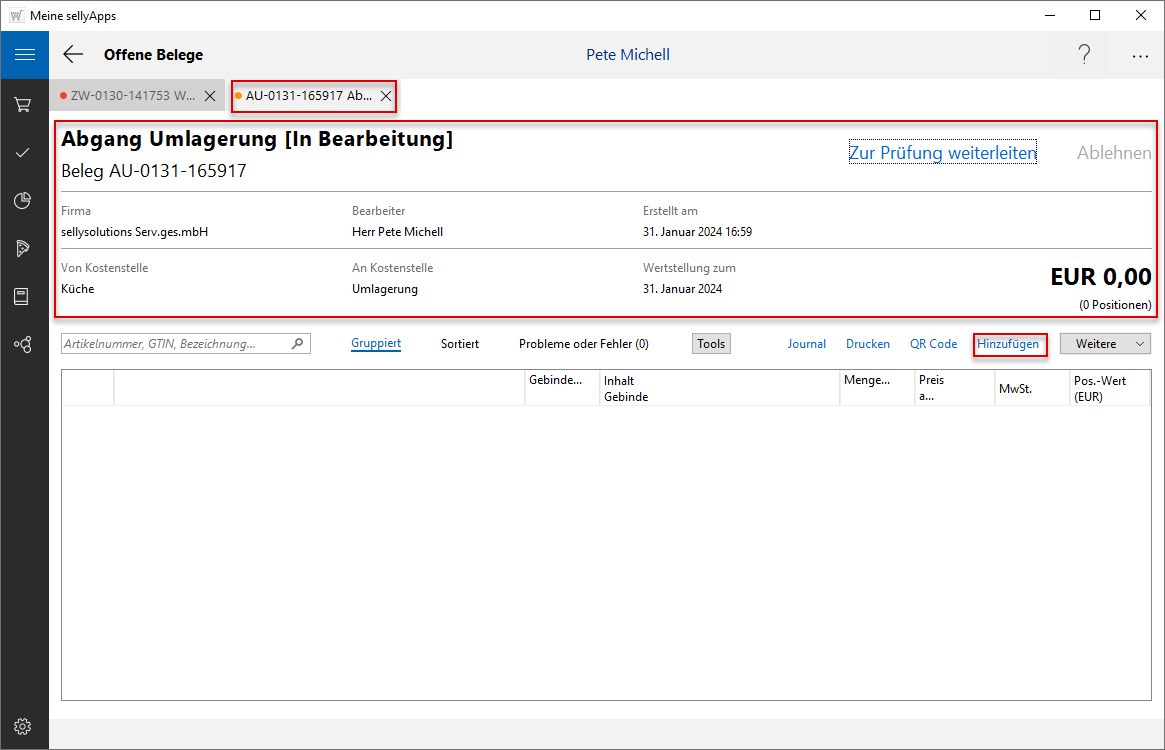Open settings gear in sidebar

click(24, 726)
